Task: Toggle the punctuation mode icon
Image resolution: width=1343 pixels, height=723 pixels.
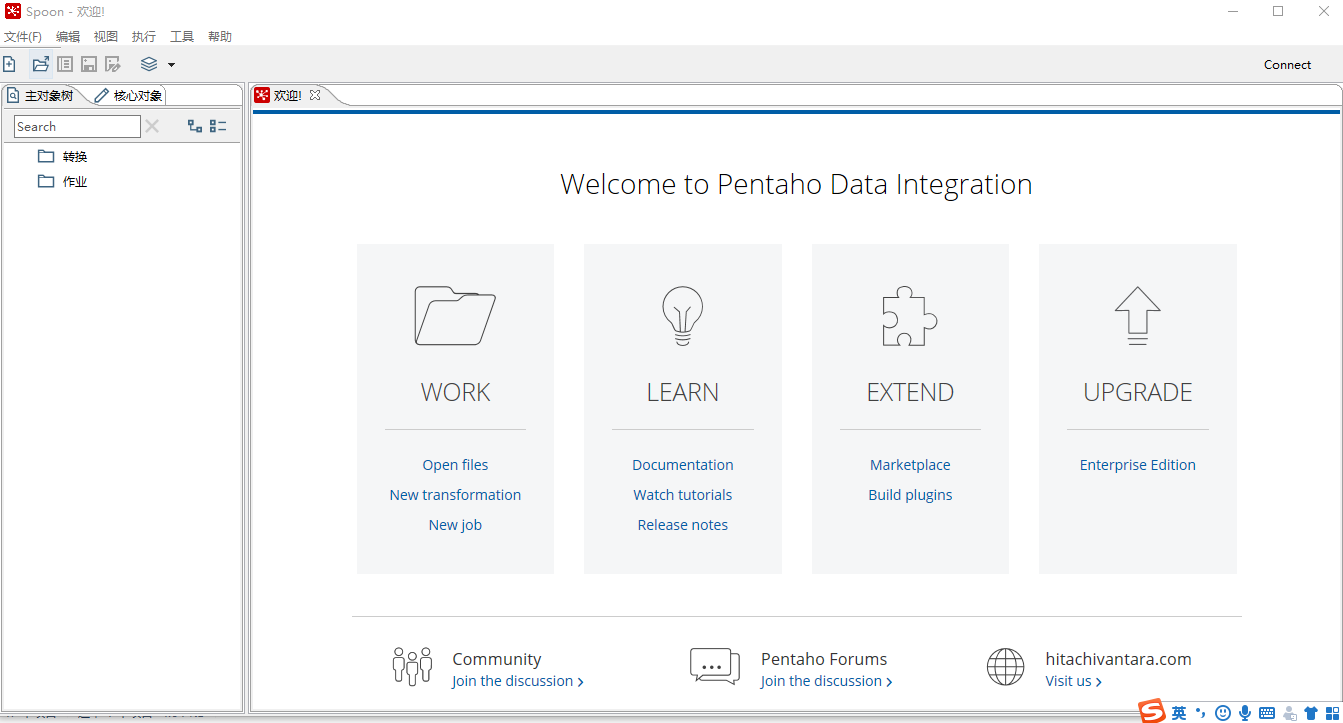Action: [x=1200, y=713]
